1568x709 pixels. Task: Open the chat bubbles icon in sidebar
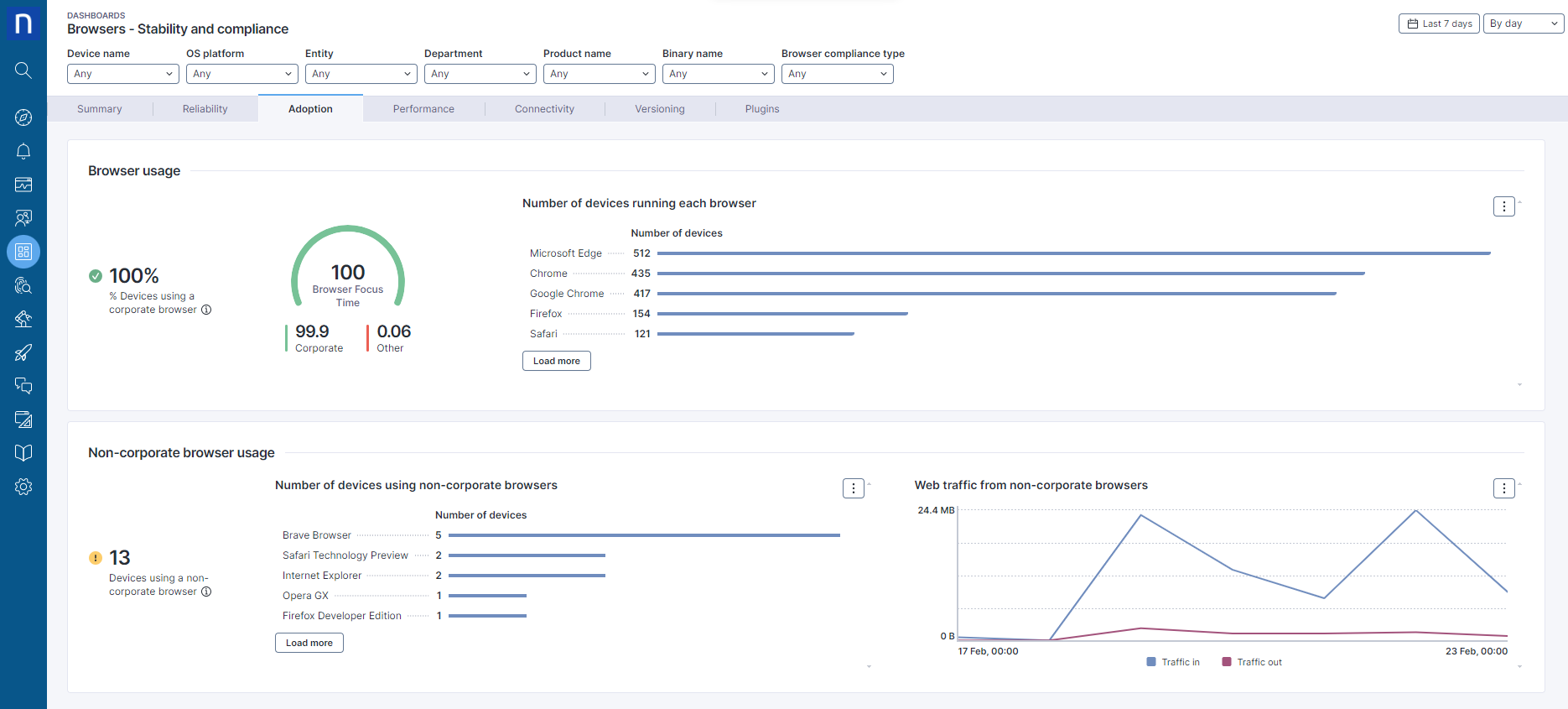(23, 386)
